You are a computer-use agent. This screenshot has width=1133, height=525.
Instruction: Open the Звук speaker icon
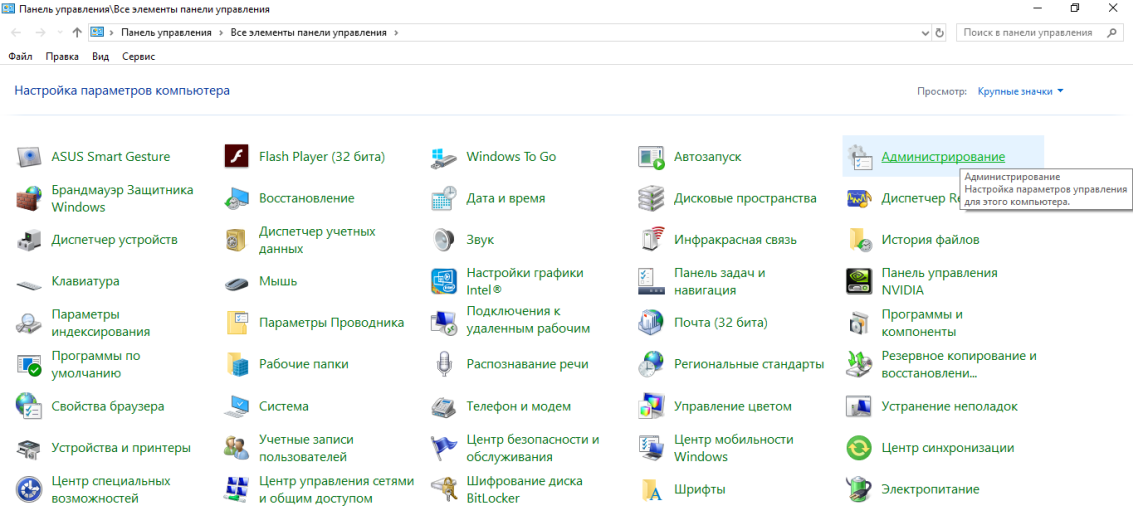444,240
